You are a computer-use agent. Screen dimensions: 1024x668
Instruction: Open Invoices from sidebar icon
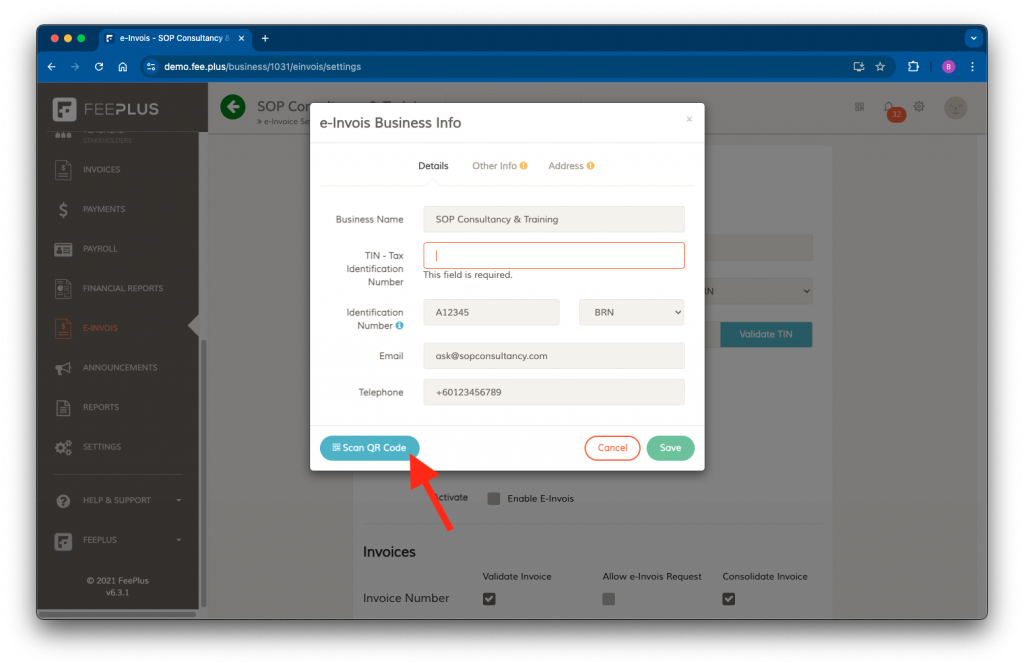[64, 170]
